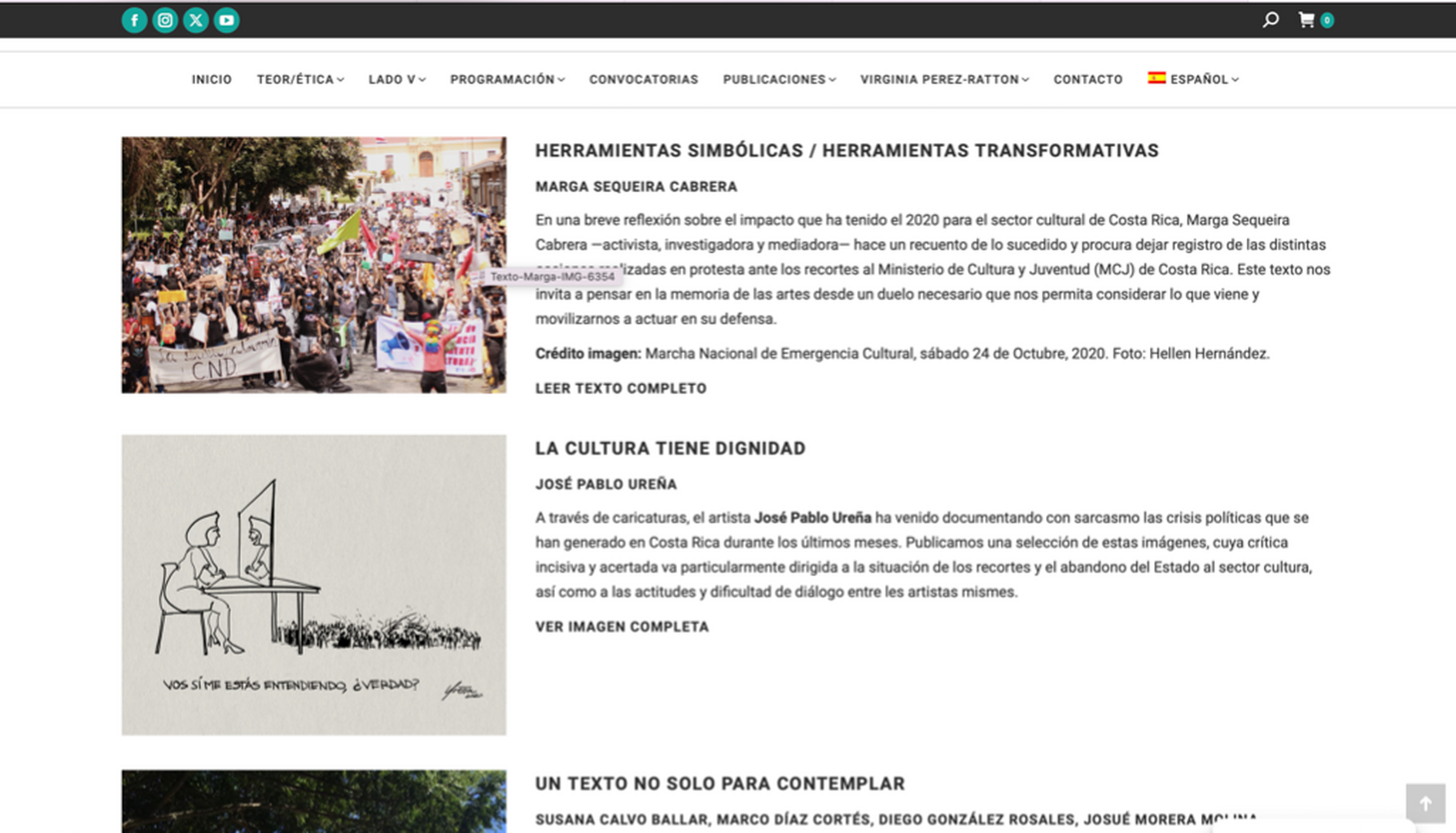Open the José Pablo Ureña caricature thumbnail

(314, 585)
